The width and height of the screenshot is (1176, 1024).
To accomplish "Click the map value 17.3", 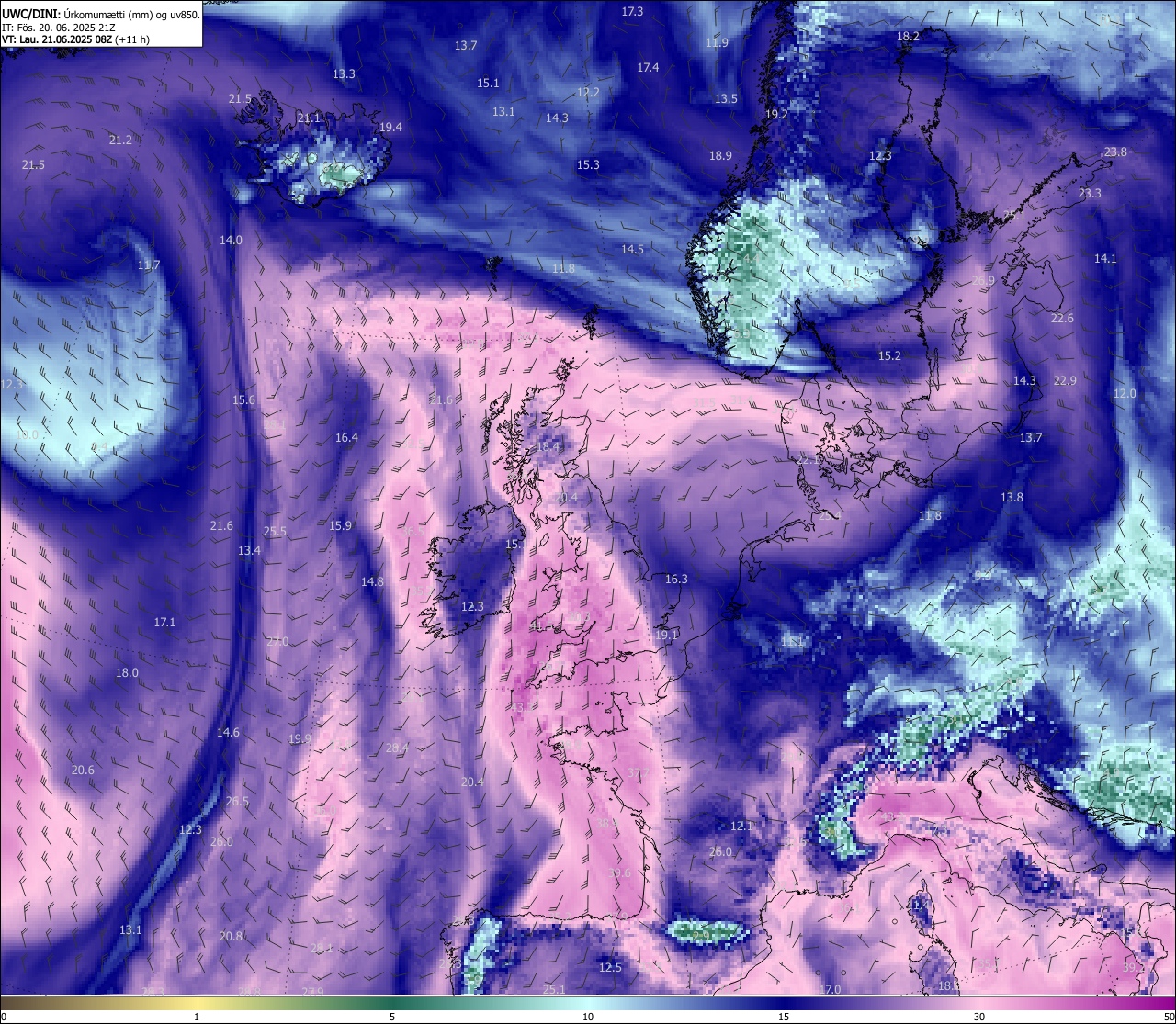I will point(632,12).
